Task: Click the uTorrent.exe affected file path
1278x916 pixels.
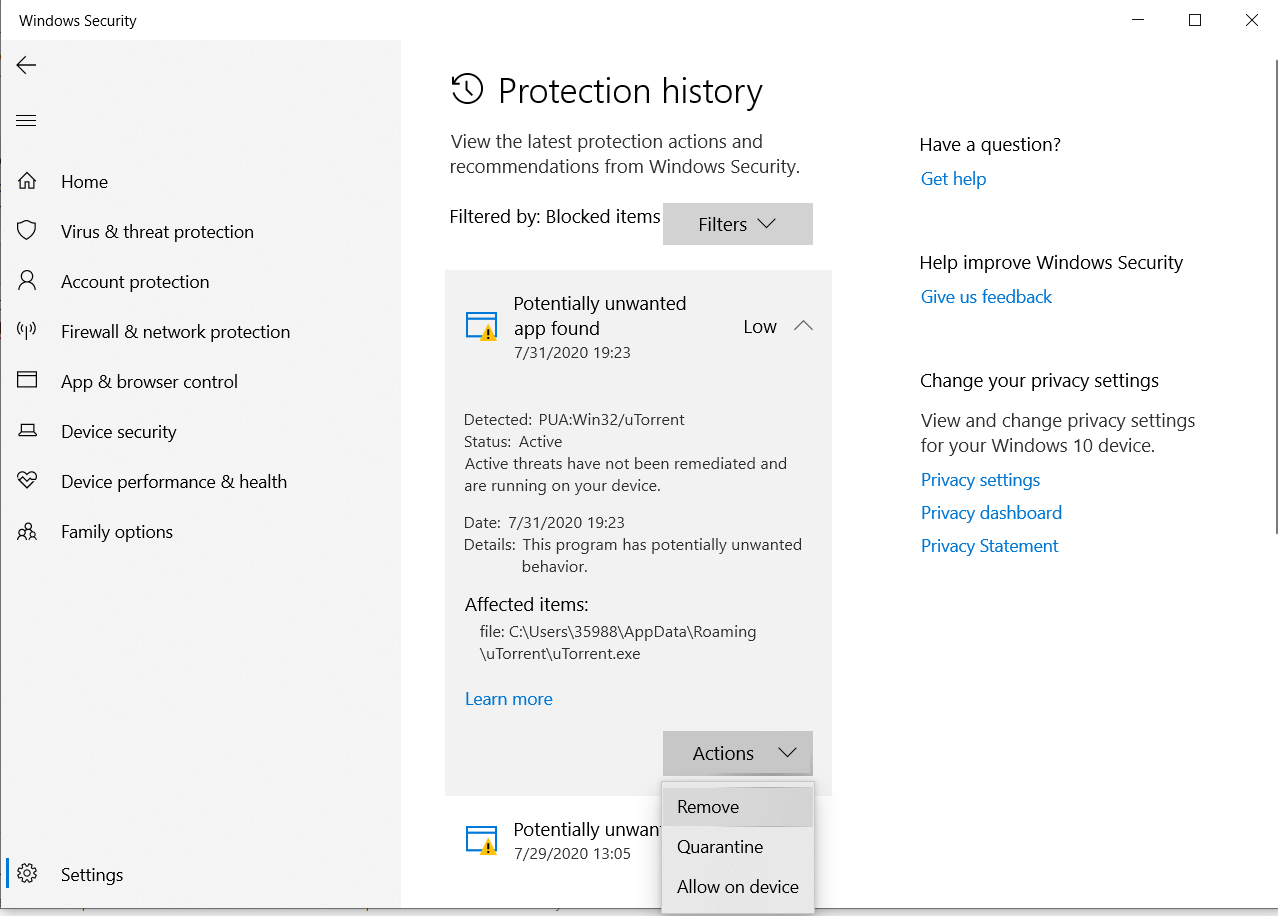Action: 618,643
